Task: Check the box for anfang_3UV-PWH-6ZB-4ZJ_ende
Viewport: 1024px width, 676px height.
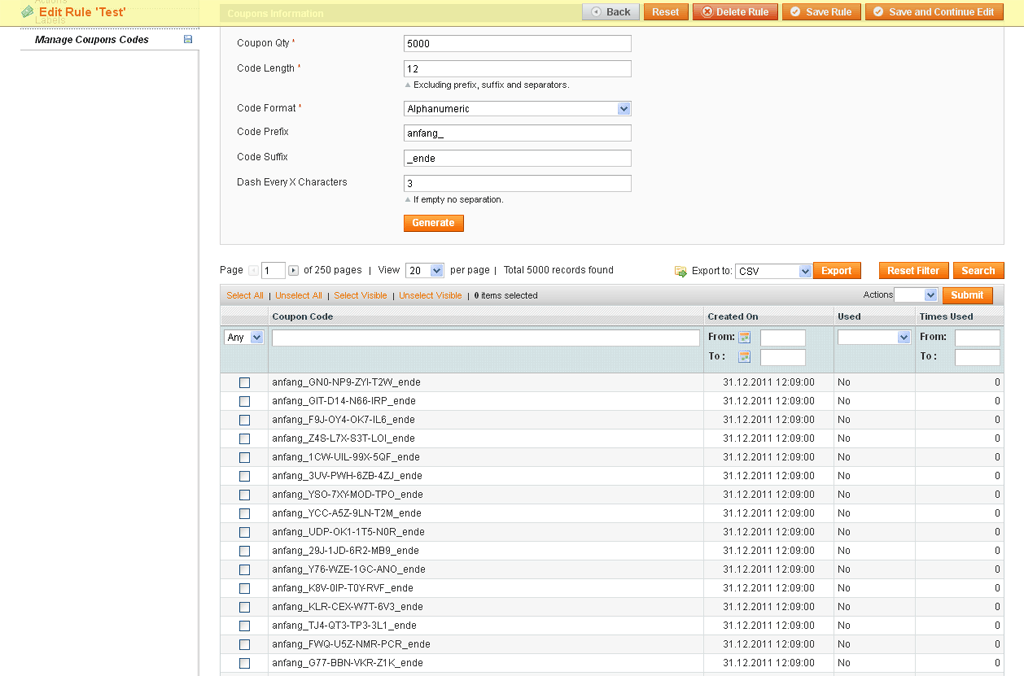Action: click(x=244, y=476)
